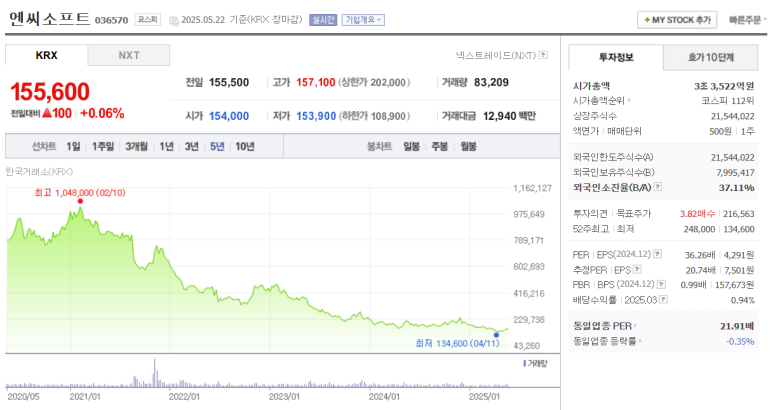This screenshot has width=773, height=410.
Task: Click the 거래량 legend marker below chart
Action: pos(524,364)
